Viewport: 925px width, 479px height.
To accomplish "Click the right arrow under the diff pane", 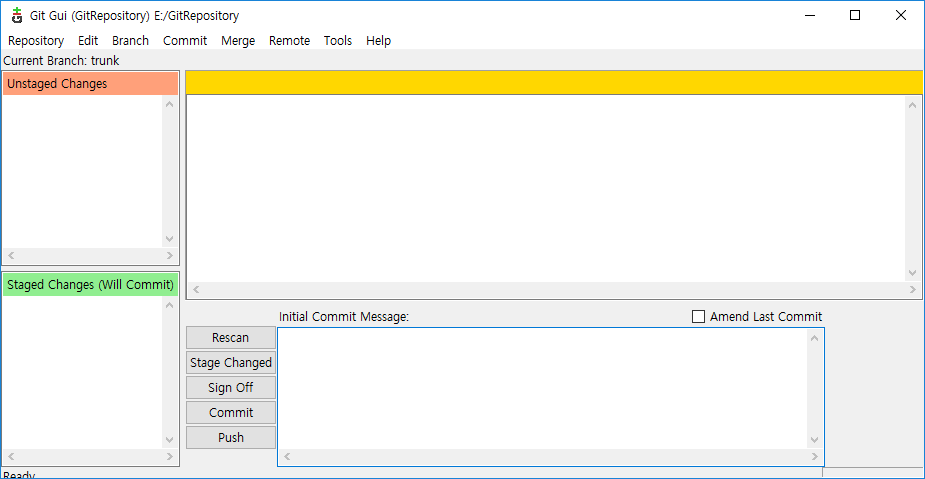I will pos(913,290).
